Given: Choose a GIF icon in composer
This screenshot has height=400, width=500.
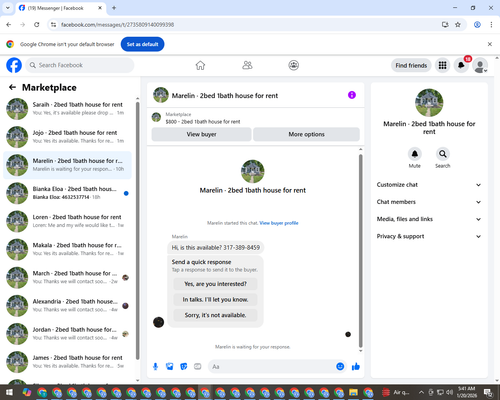Looking at the screenshot, I should click(x=198, y=367).
